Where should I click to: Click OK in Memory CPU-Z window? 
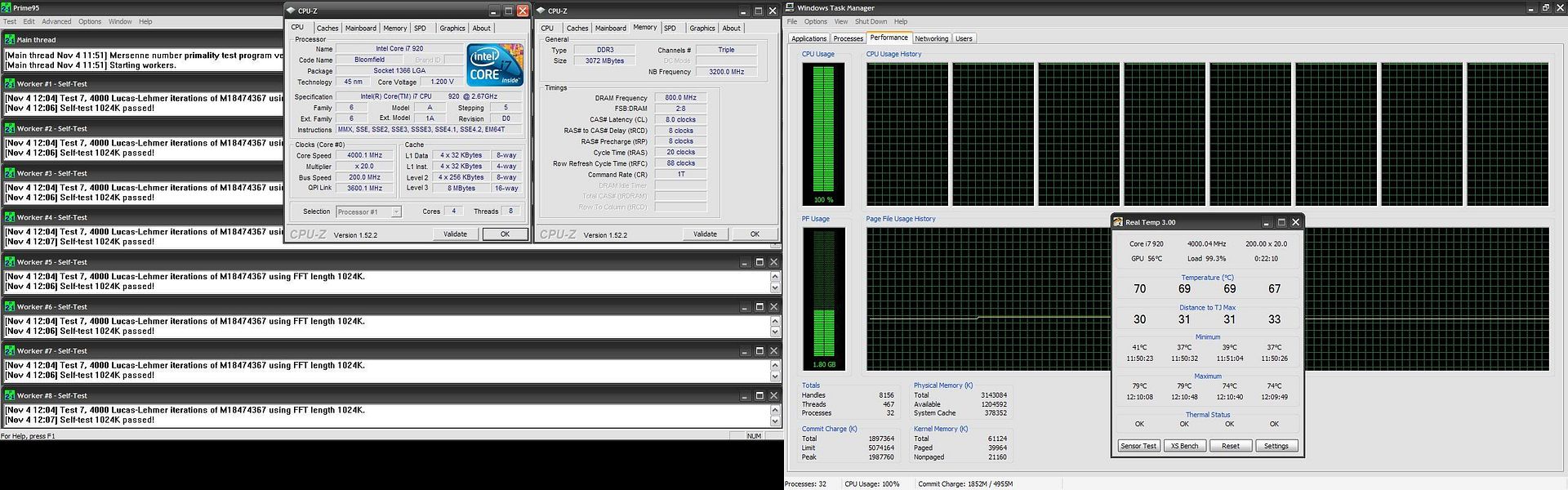(755, 234)
